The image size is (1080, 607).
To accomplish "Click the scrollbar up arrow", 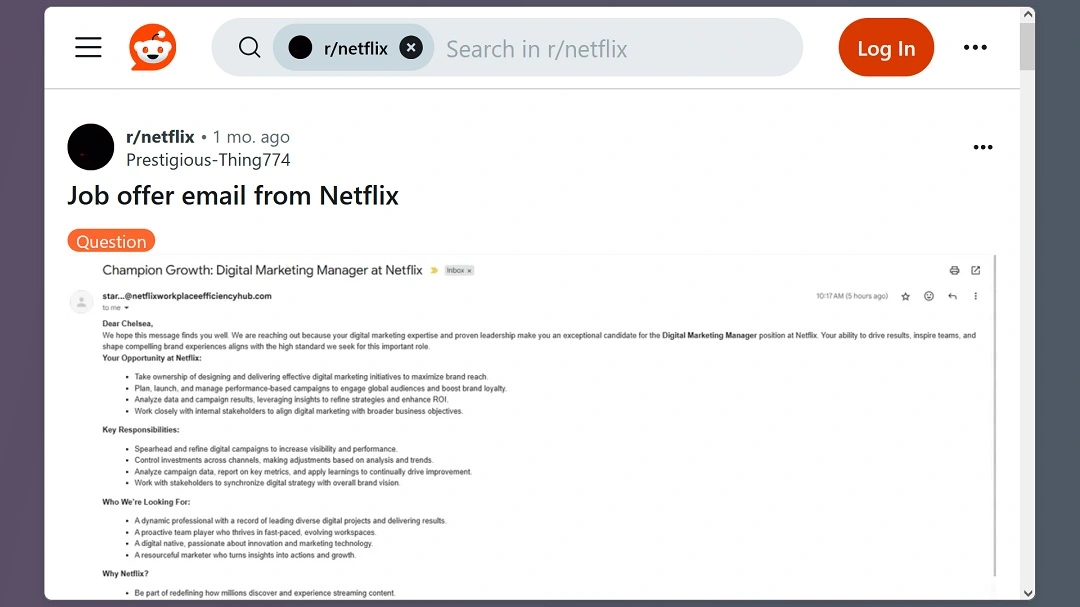I will tap(1028, 14).
